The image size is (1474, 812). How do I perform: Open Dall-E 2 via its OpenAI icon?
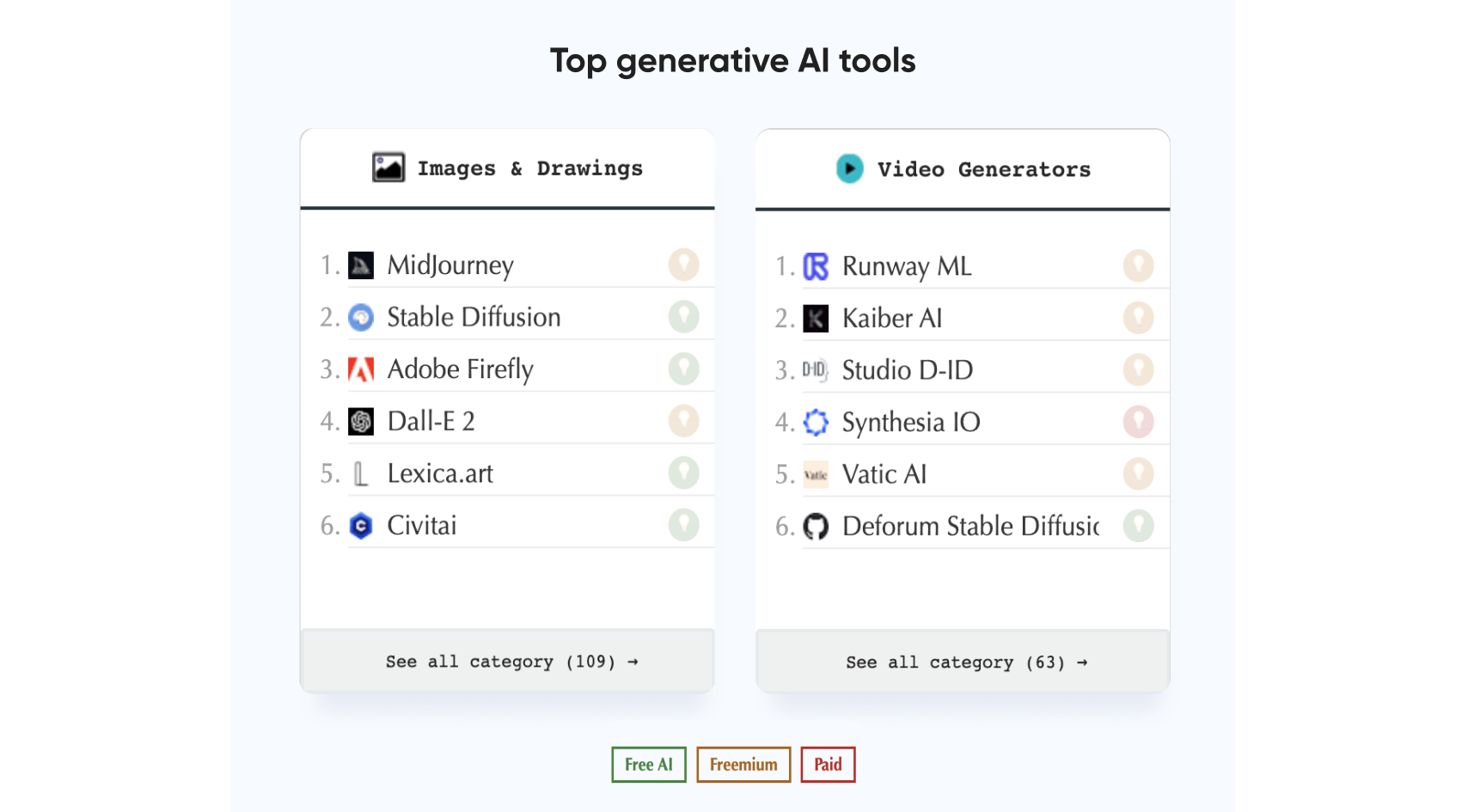pyautogui.click(x=362, y=421)
